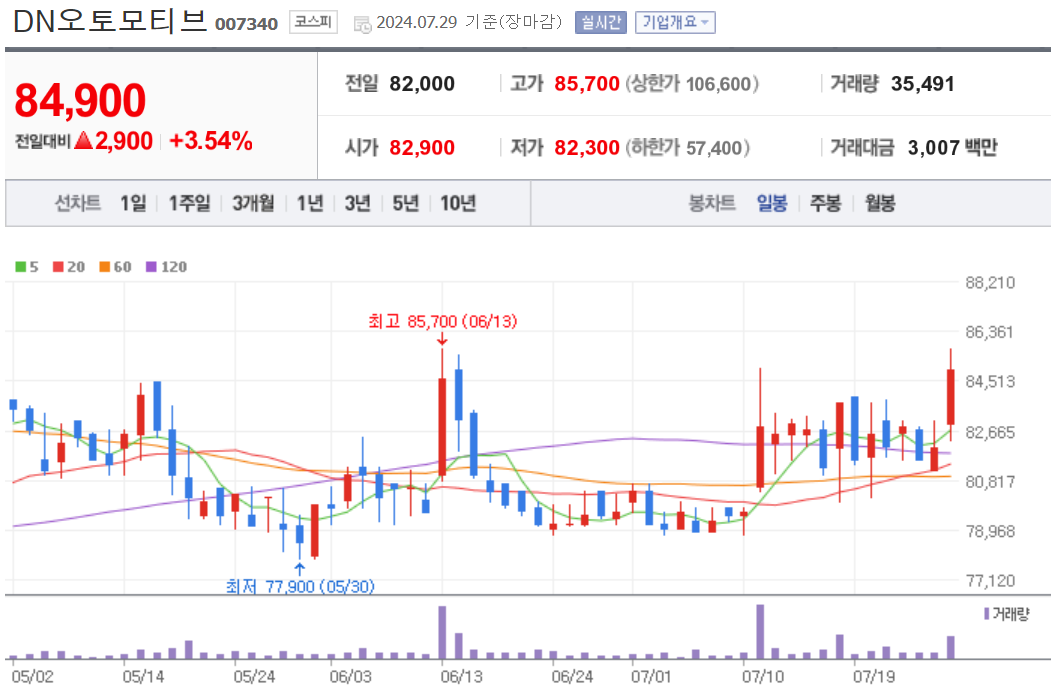Switch to the 3개월 chart range
Viewport: 1051px width, 688px height.
tap(253, 203)
